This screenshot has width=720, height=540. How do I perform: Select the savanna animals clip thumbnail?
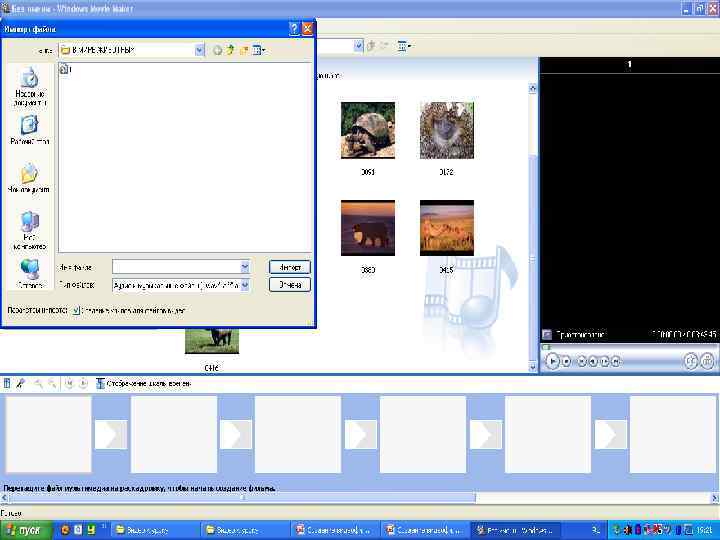point(447,228)
